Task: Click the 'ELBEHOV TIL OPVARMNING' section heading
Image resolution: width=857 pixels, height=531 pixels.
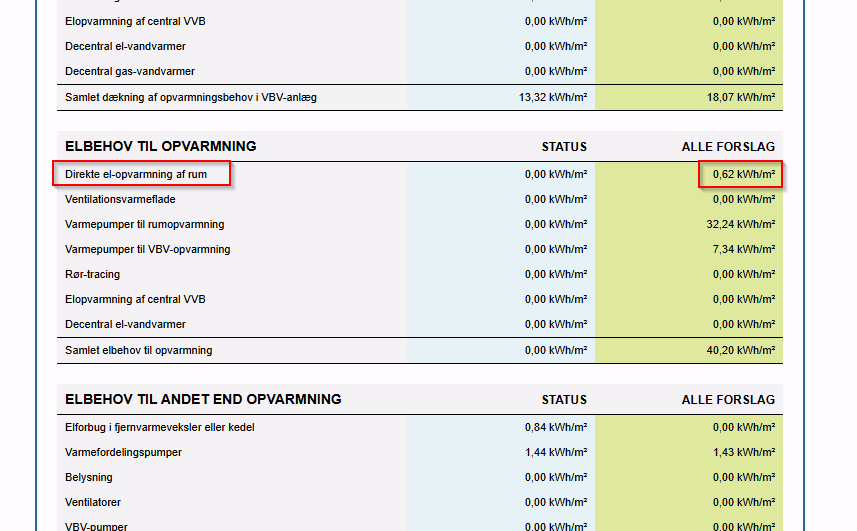Action: (161, 146)
